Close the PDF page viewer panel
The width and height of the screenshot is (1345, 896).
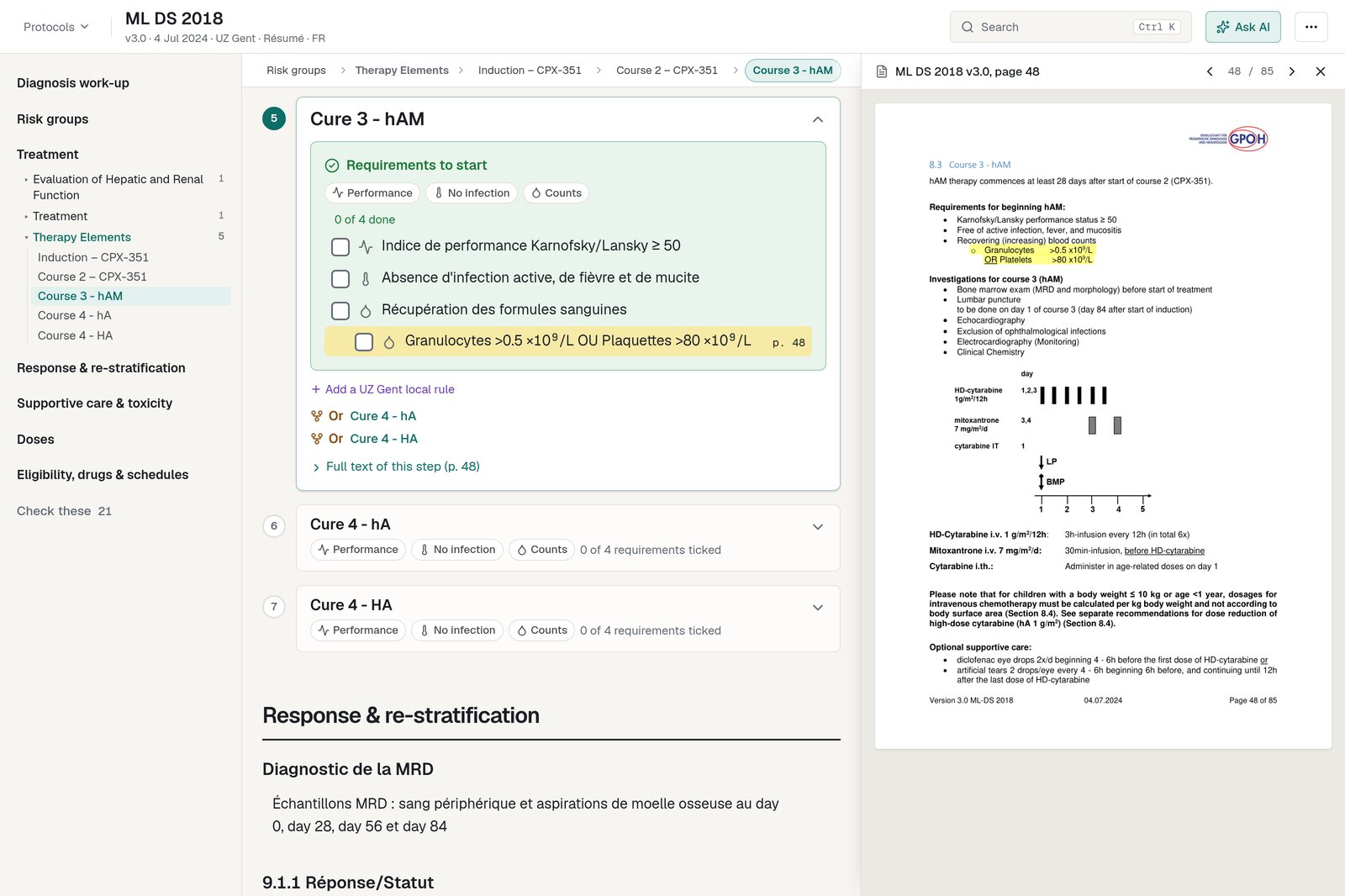1321,71
